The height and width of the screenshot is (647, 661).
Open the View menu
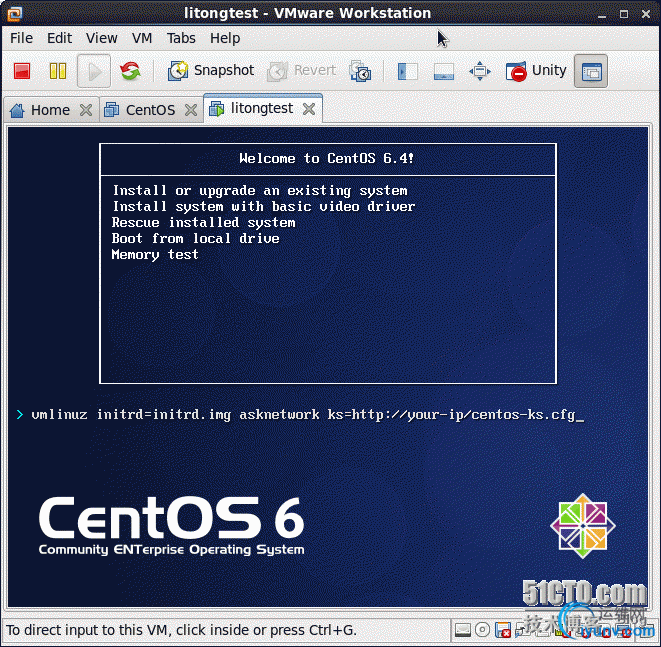click(x=102, y=38)
